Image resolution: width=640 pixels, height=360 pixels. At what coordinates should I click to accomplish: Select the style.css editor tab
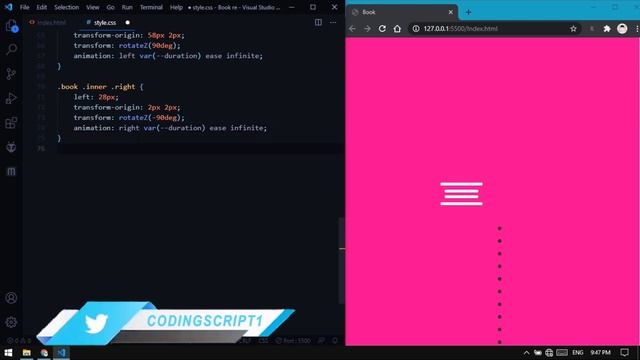coord(104,22)
